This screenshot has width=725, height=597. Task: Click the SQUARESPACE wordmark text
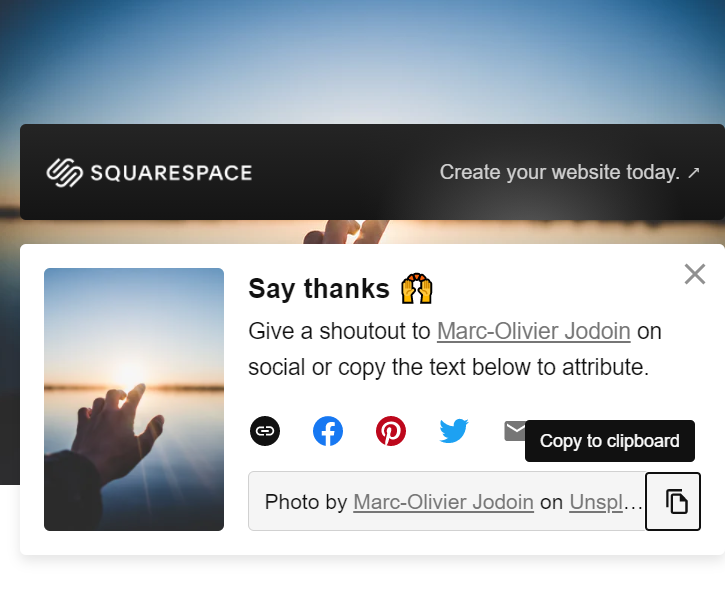pyautogui.click(x=171, y=173)
